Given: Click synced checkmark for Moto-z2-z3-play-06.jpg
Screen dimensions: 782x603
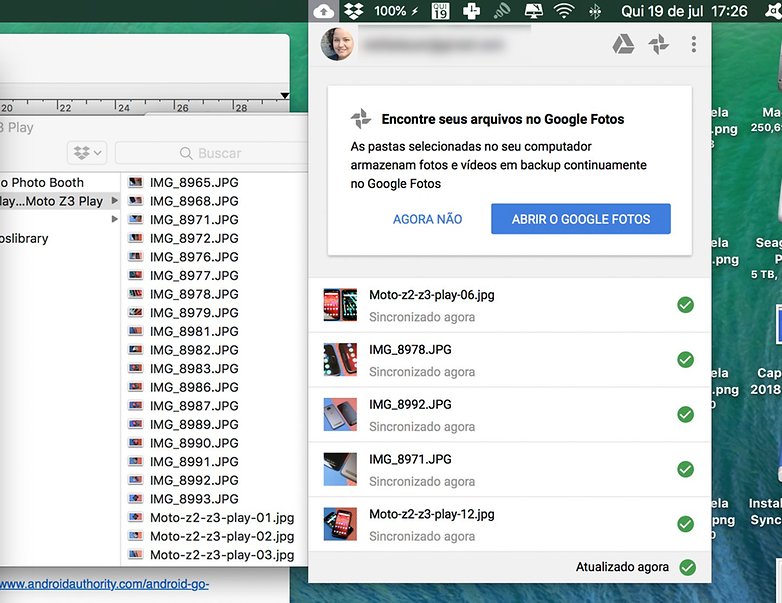Looking at the screenshot, I should [x=686, y=305].
